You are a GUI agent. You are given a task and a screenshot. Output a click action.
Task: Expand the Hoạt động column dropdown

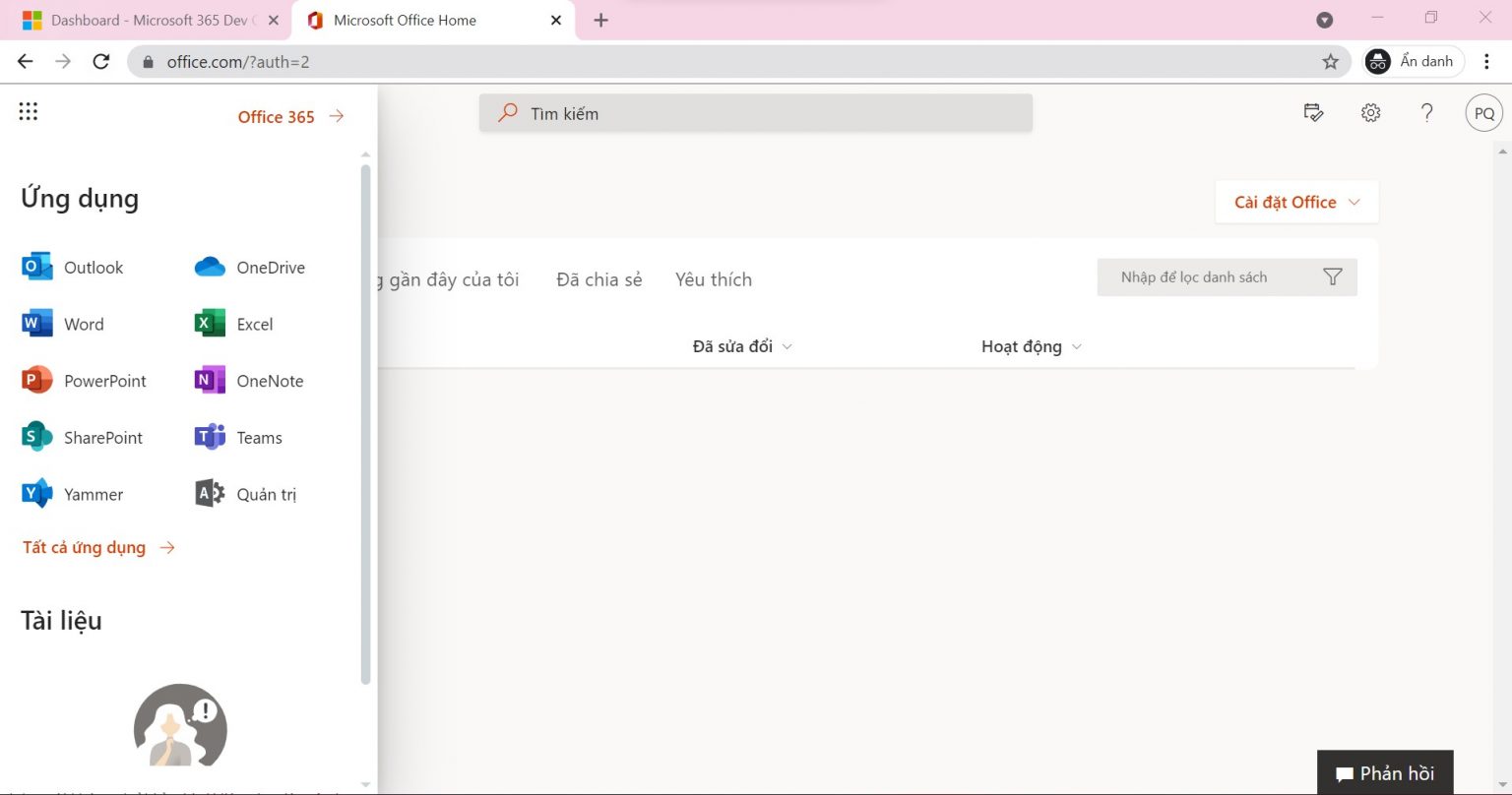(1076, 347)
